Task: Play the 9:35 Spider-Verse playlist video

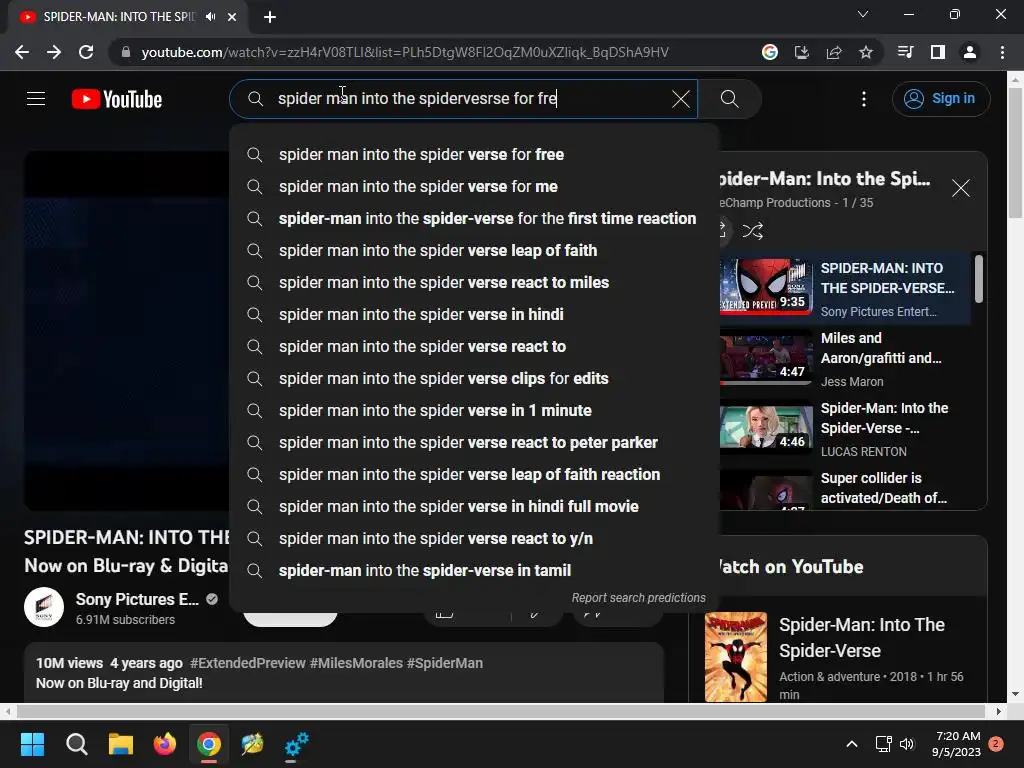Action: click(x=765, y=287)
